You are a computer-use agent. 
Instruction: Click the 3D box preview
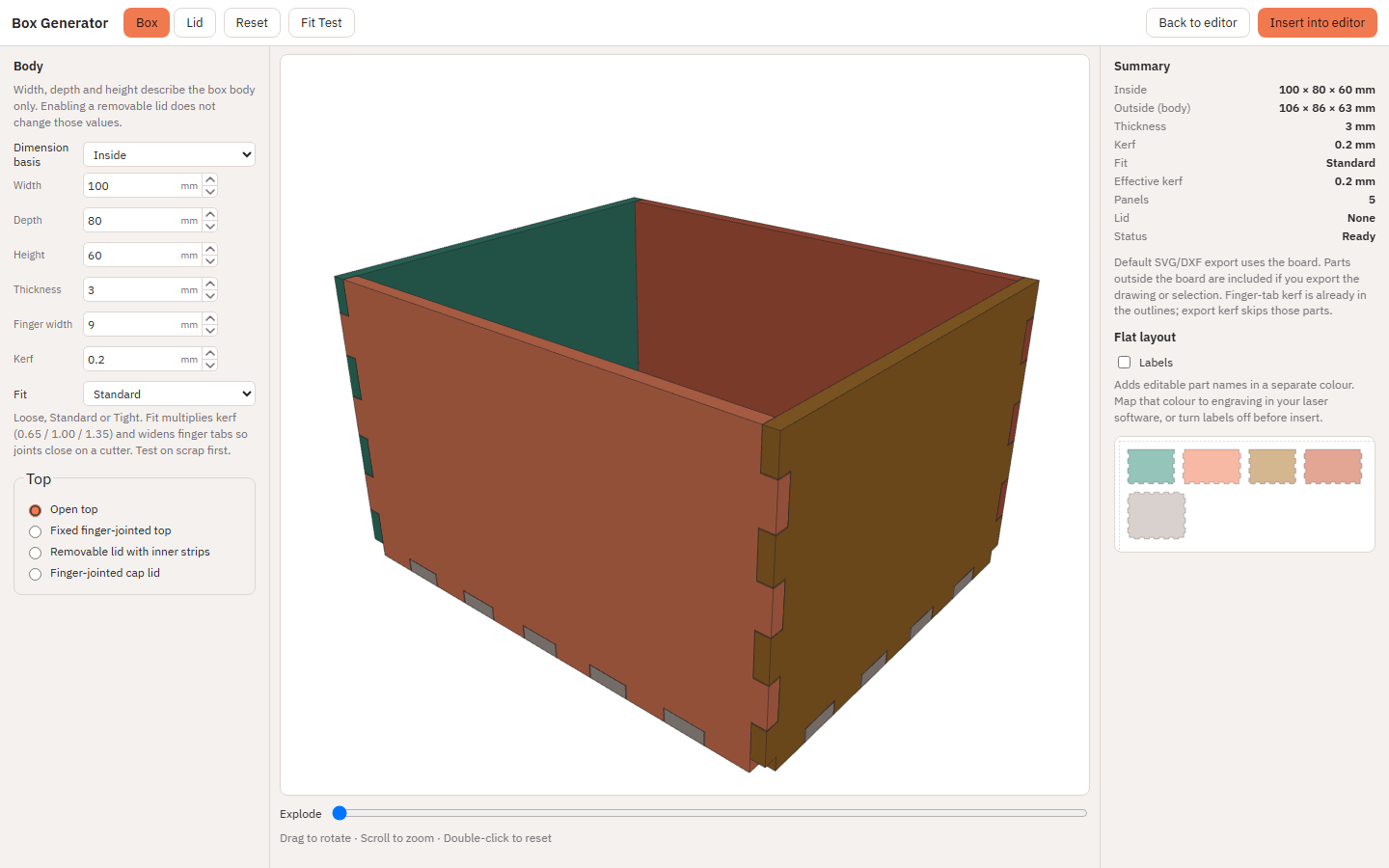[685, 424]
